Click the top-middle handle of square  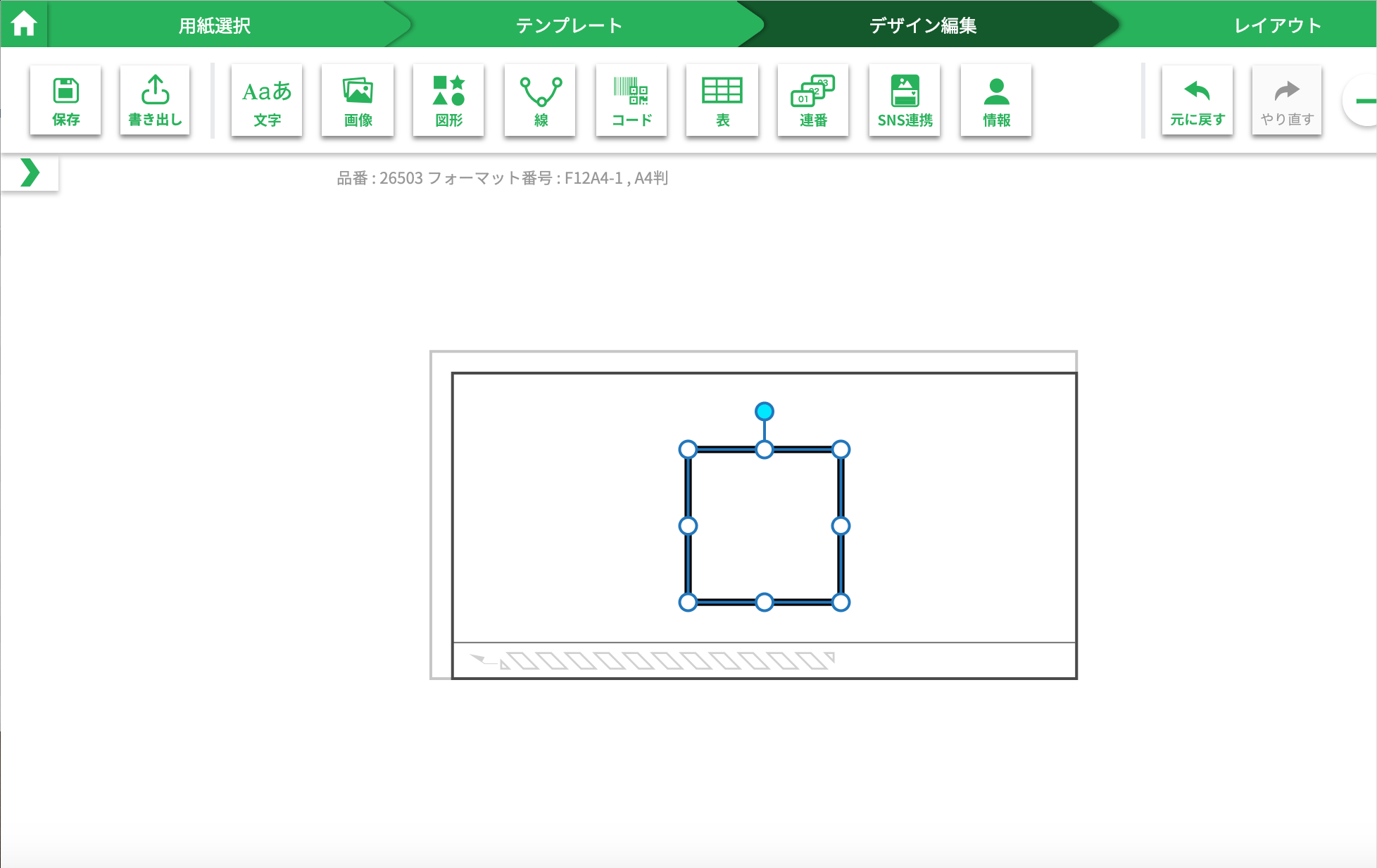765,449
